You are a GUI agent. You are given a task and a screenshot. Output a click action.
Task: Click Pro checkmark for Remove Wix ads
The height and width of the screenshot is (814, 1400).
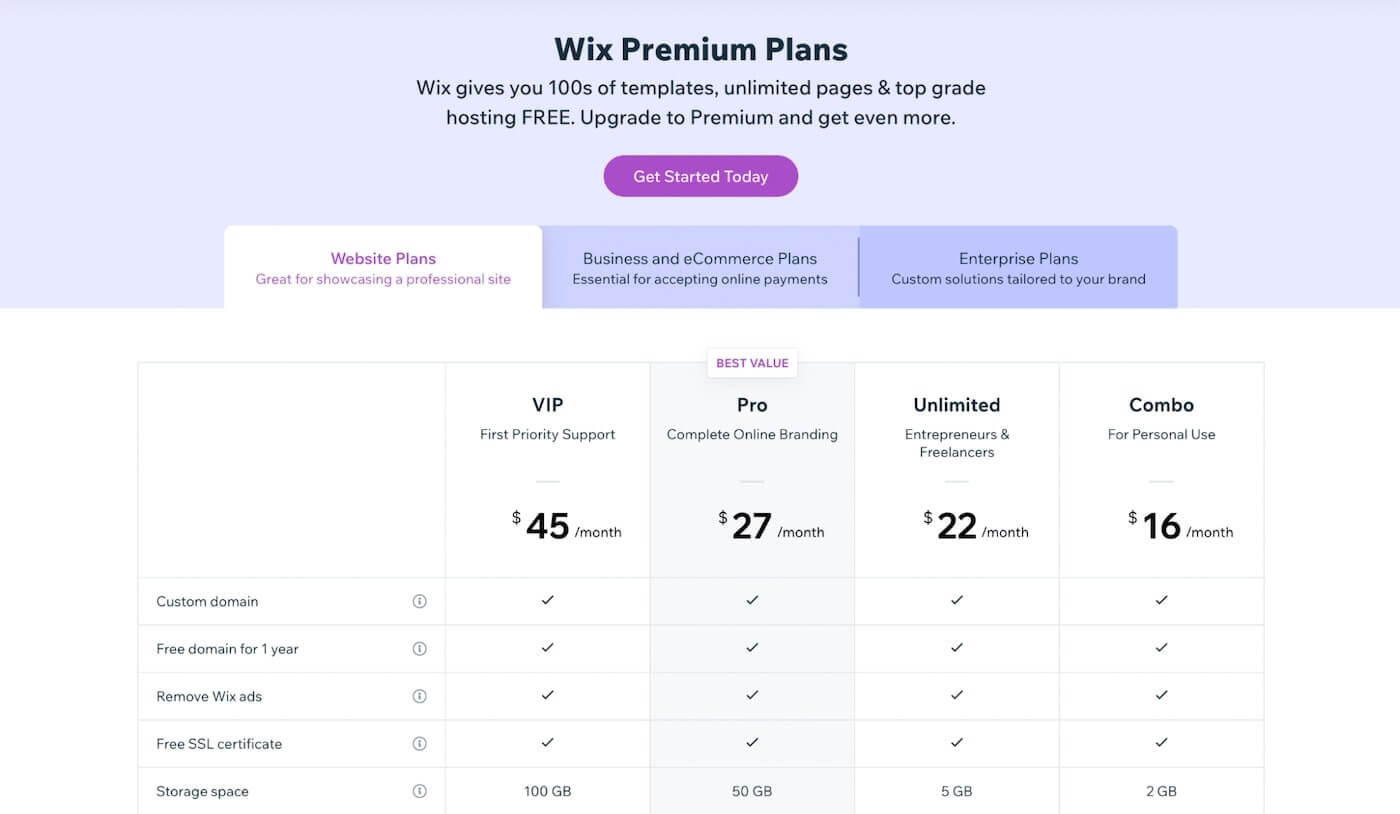coord(752,695)
